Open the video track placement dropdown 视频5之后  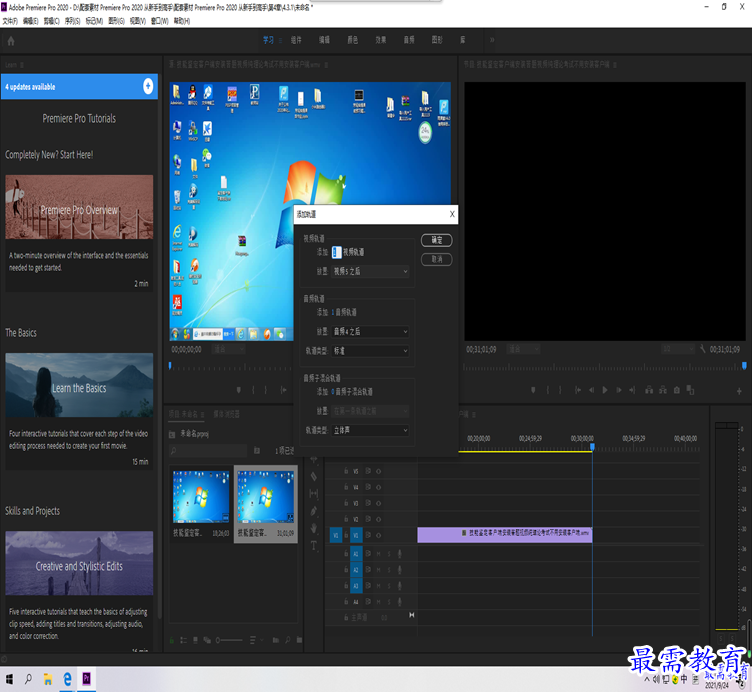click(370, 271)
